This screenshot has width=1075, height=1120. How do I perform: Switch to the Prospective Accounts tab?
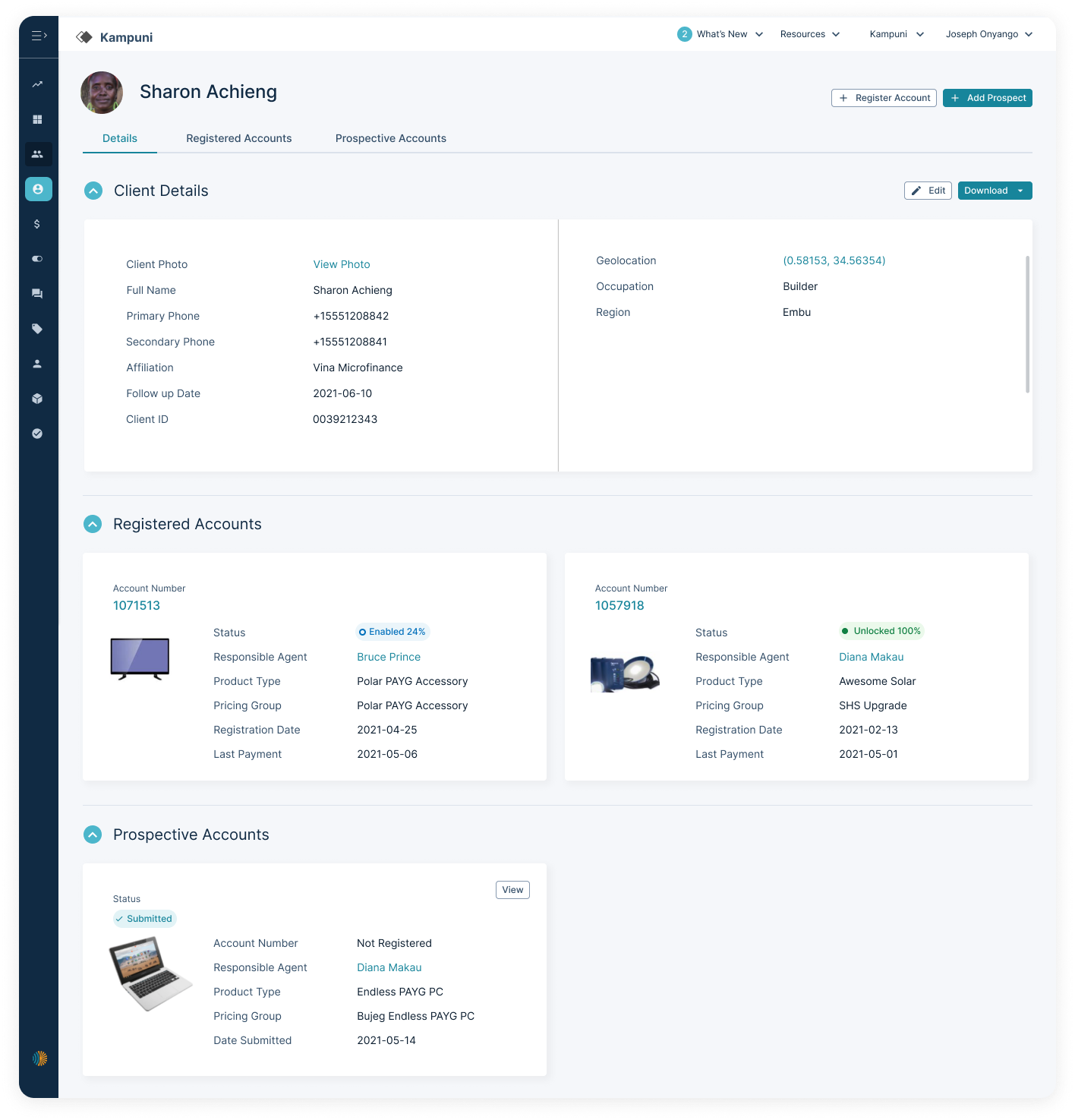tap(390, 138)
